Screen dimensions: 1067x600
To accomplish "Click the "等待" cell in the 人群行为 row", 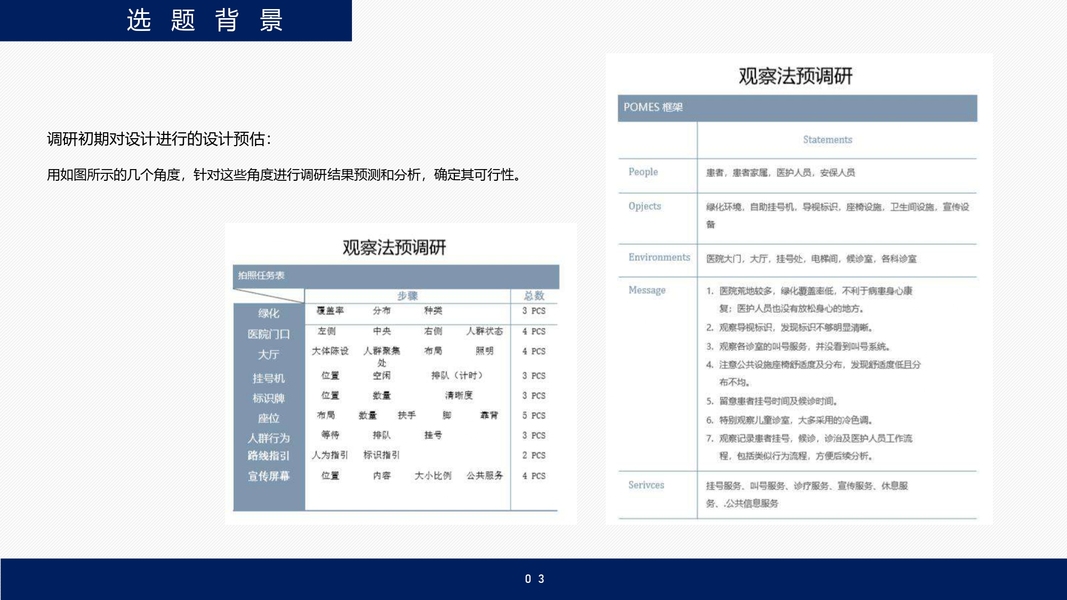I will pyautogui.click(x=330, y=435).
